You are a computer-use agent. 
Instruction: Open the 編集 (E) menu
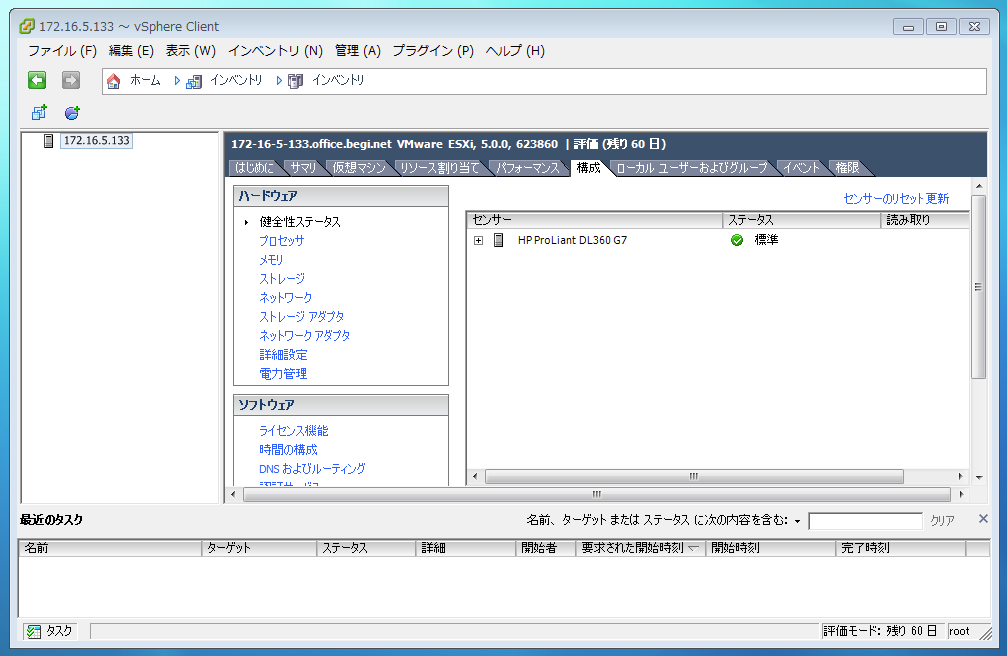click(131, 51)
